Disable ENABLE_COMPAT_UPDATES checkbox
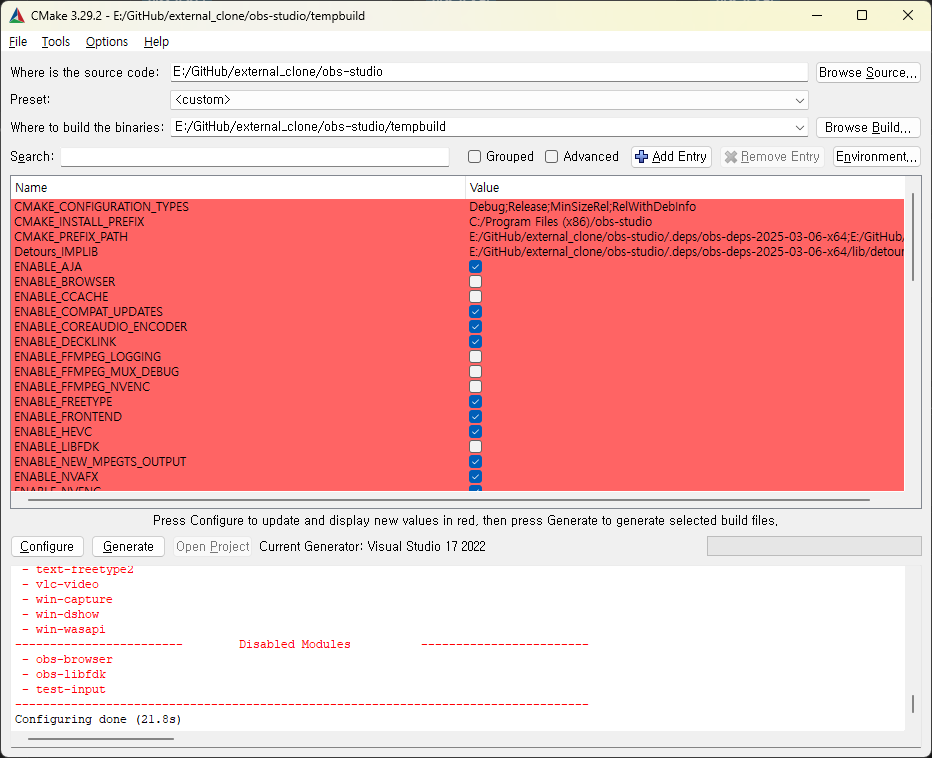Screen dimensions: 932x758 point(476,312)
